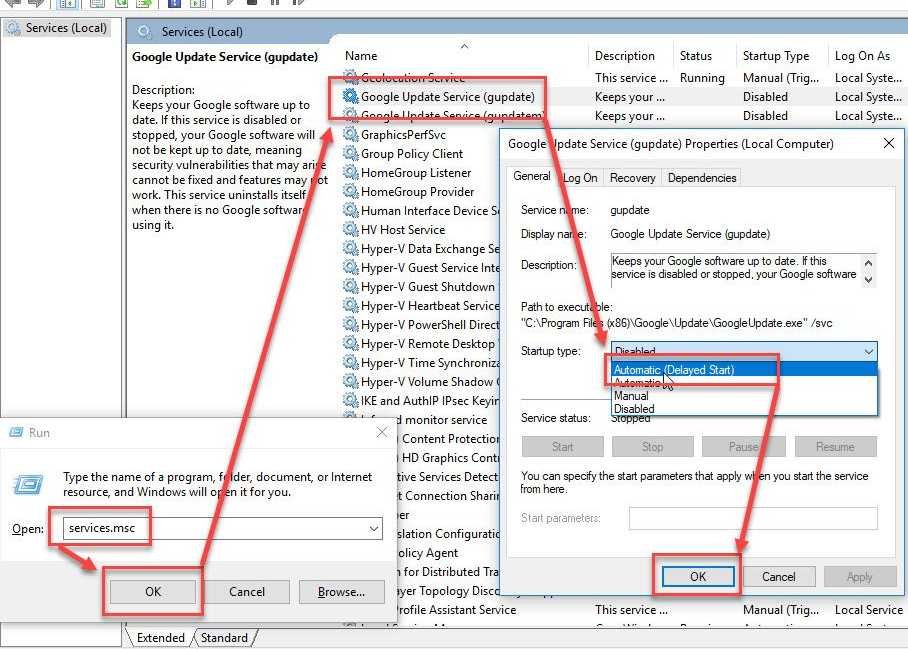Click the gear icon beside Hyper-V Data Exchange
Screen dimensions: 908x649
click(350, 248)
